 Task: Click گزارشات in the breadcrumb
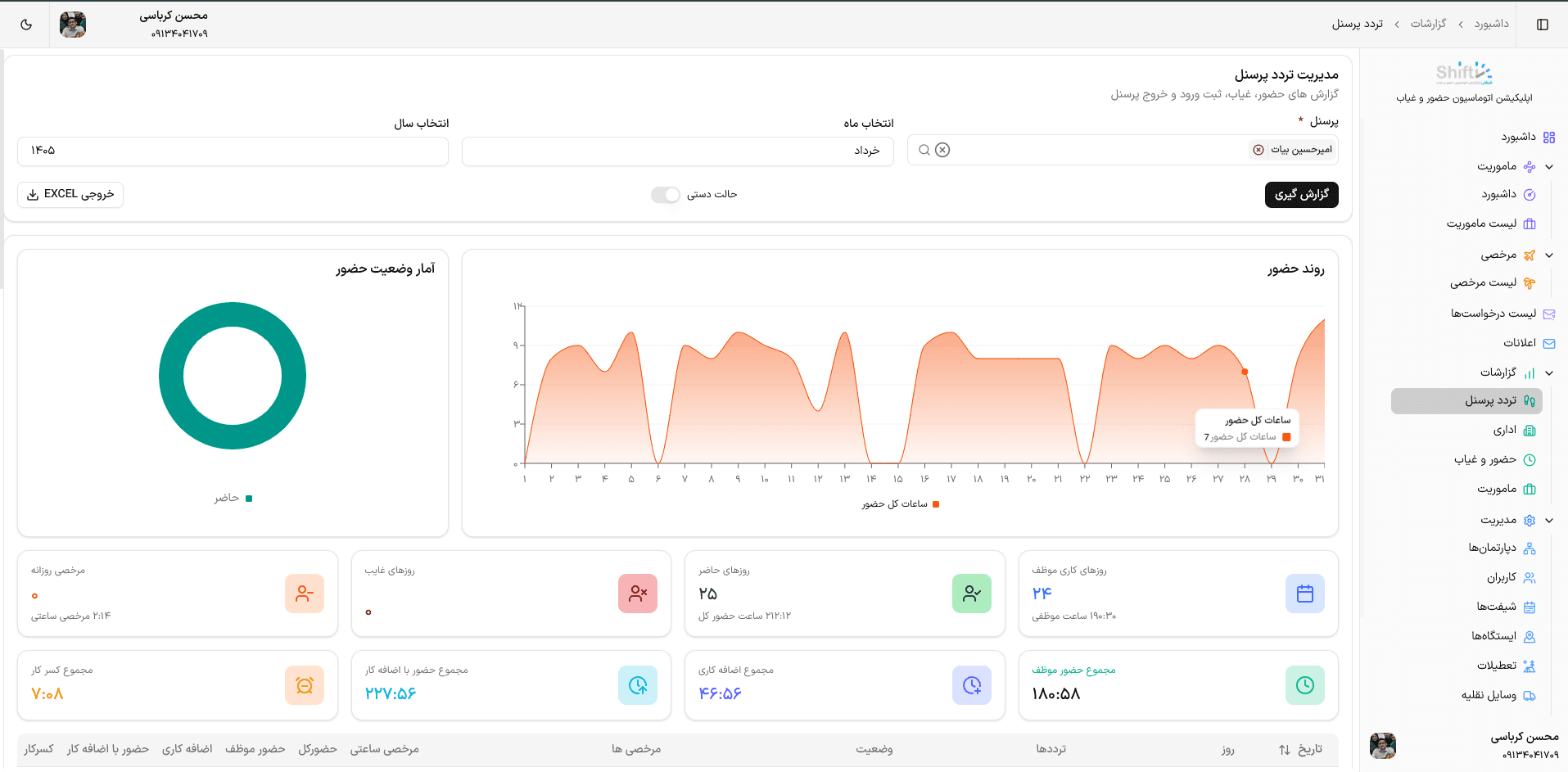(x=1428, y=24)
